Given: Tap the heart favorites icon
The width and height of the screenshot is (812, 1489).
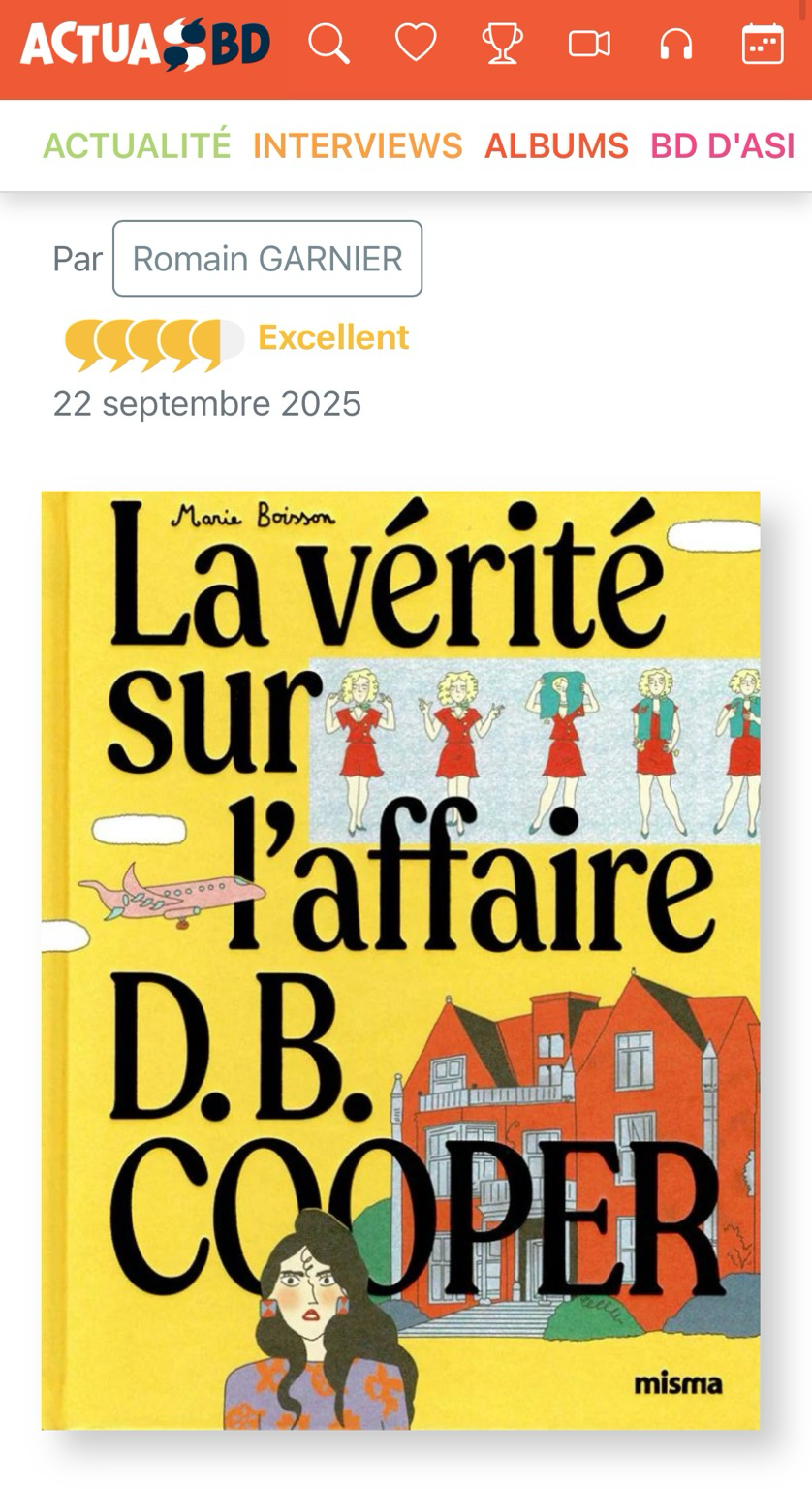Looking at the screenshot, I should 416,44.
